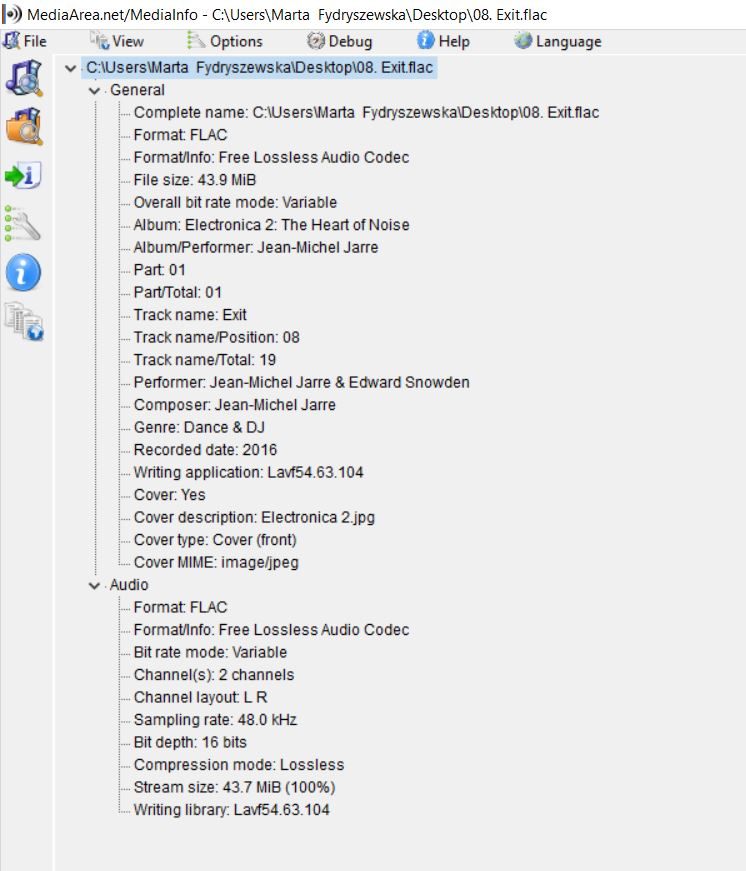Viewport: 746px width, 871px height.
Task: Select the Performer row with Edward Snowden
Action: coord(301,382)
